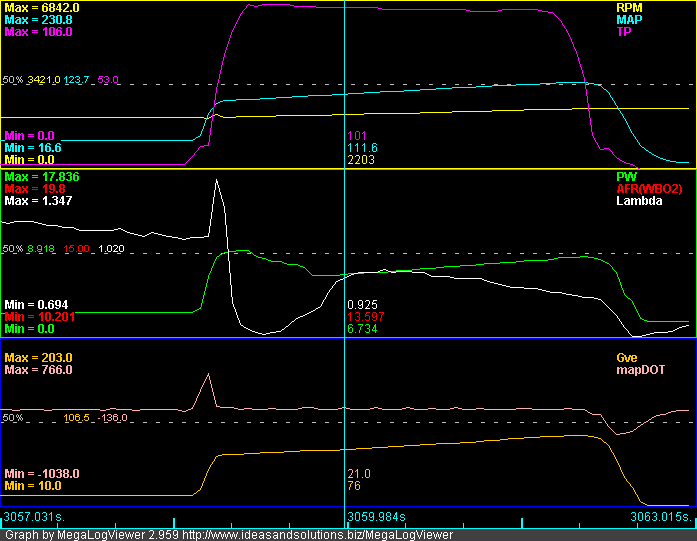Click the mapDOT spike peak in bottom graph
Image resolution: width=697 pixels, height=541 pixels.
click(208, 375)
